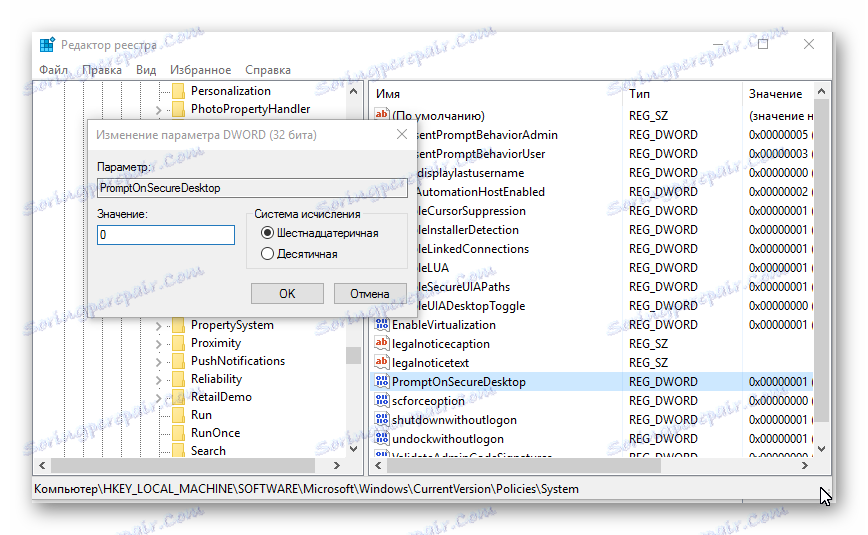Select the Personalization tree item label

(231, 91)
